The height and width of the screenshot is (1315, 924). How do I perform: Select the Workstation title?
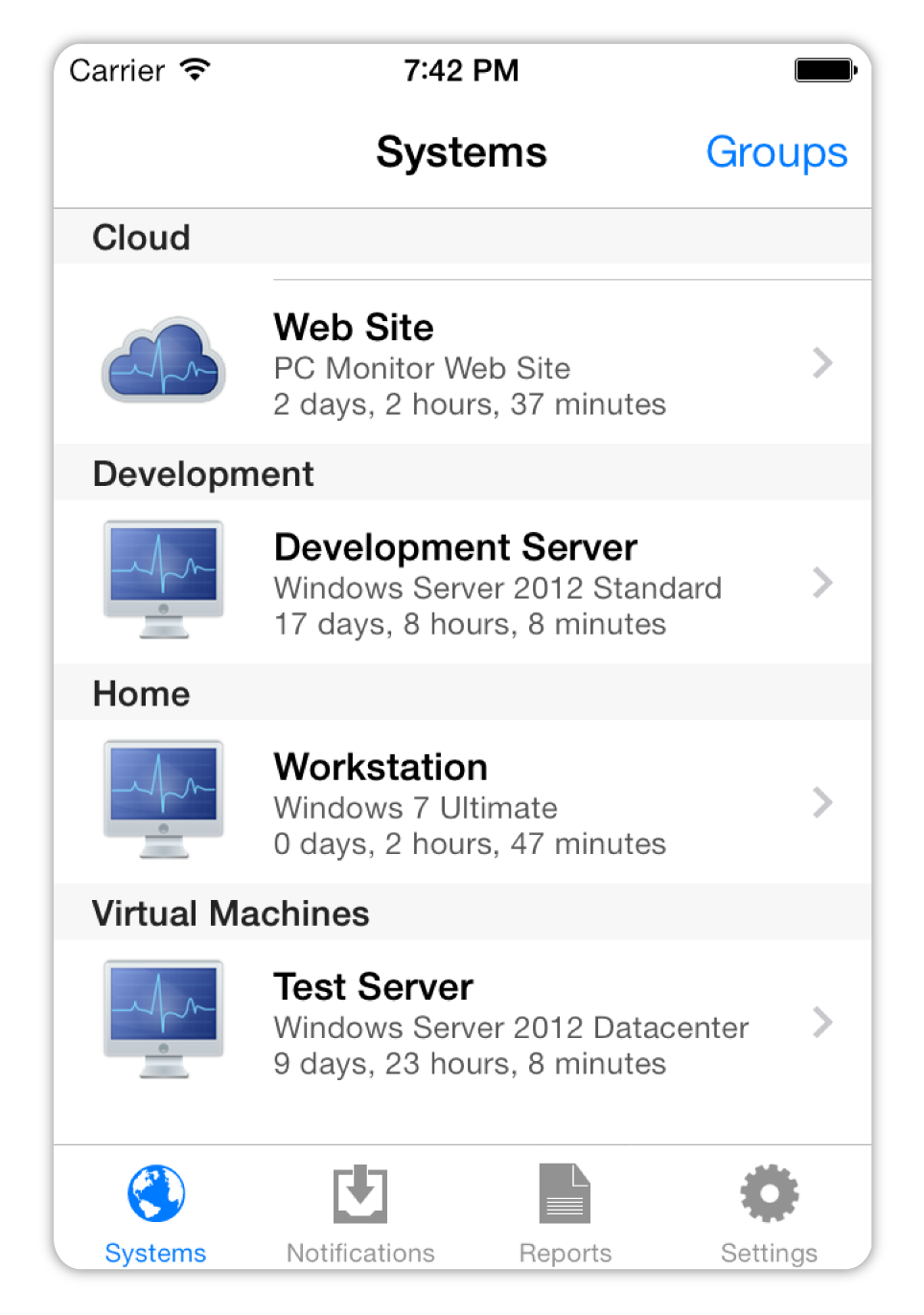coord(381,767)
